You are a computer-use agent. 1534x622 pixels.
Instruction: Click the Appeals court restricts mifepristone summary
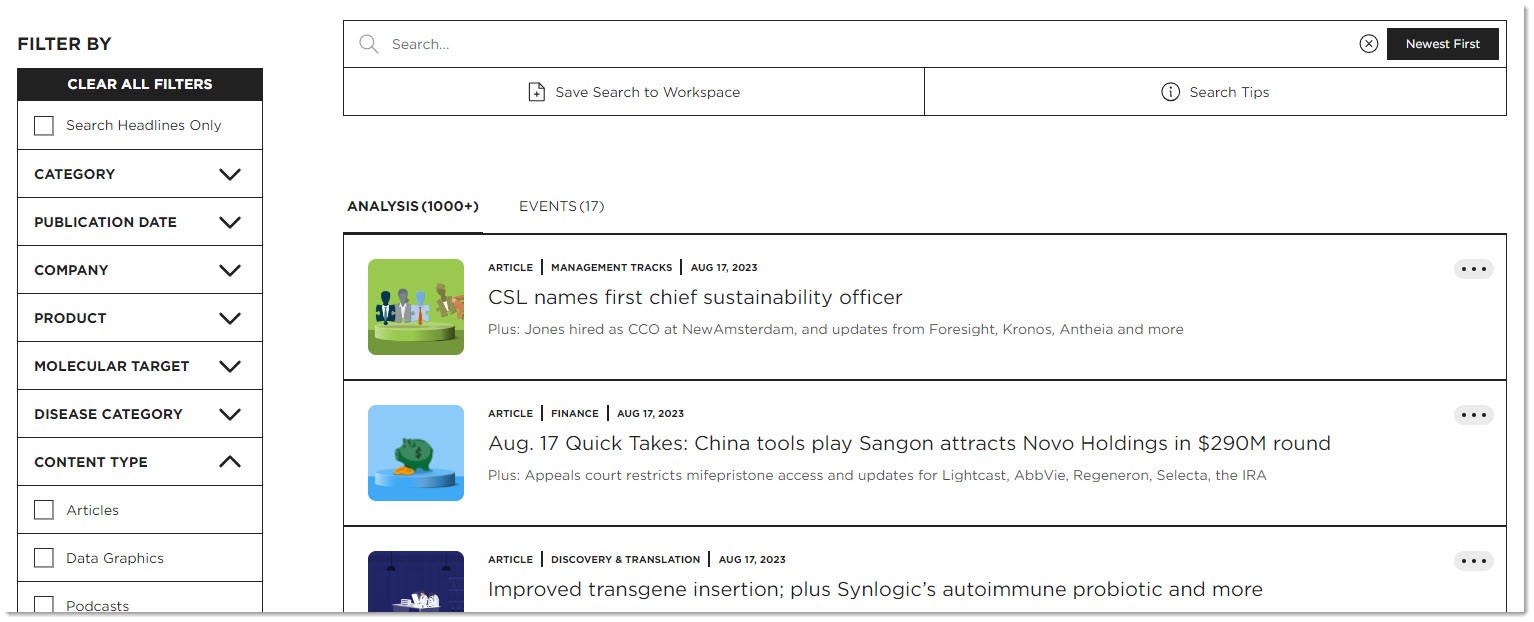coord(877,475)
